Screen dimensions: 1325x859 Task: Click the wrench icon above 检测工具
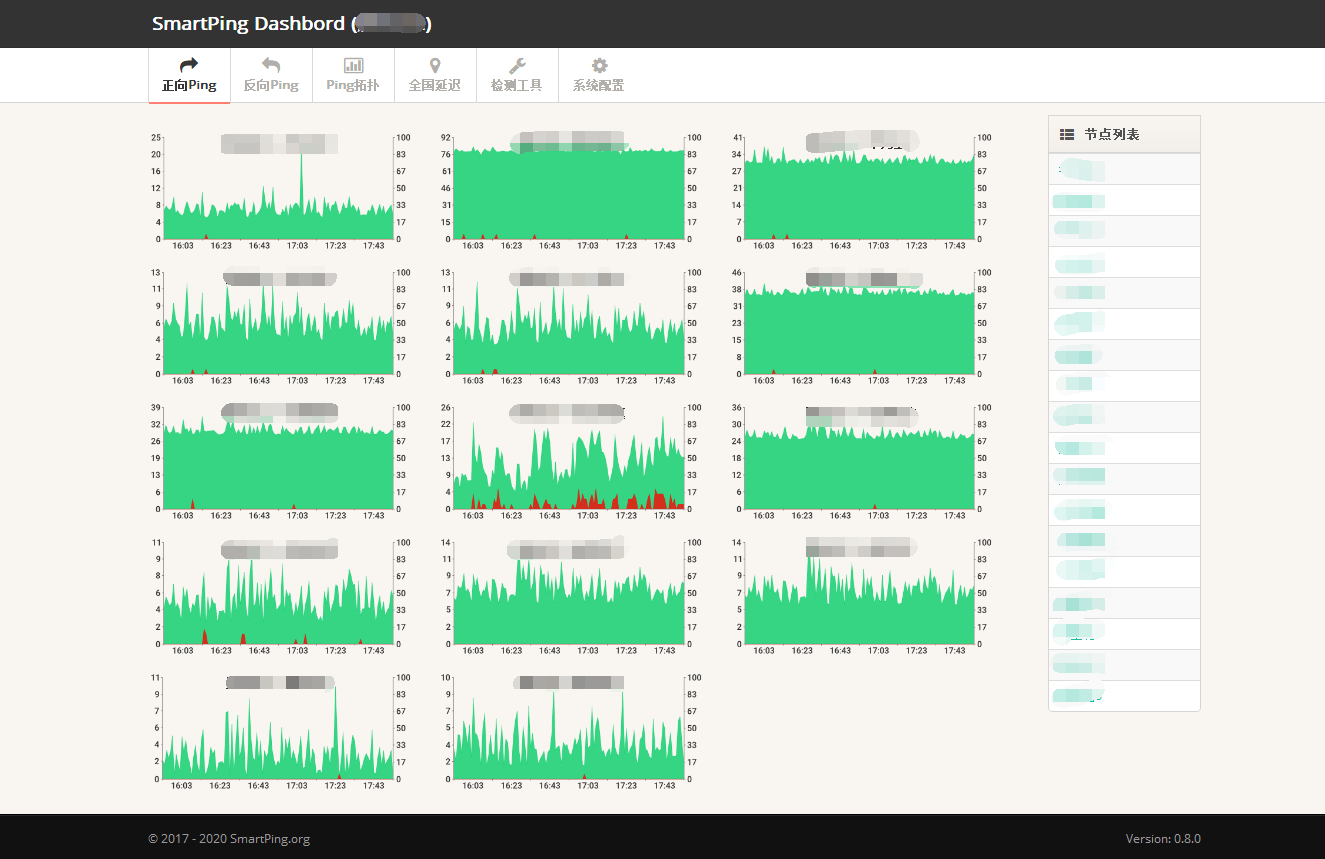(x=517, y=65)
